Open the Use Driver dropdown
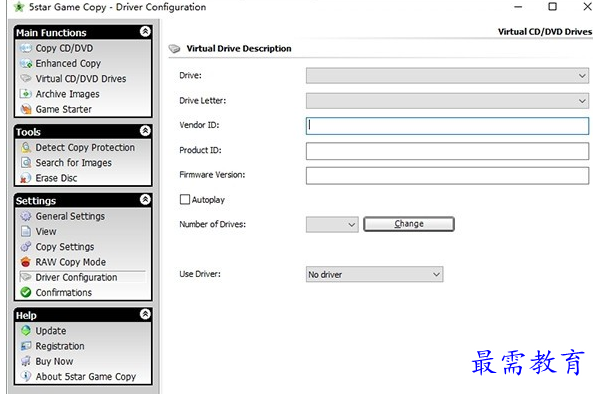This screenshot has height=394, width=593. click(374, 275)
